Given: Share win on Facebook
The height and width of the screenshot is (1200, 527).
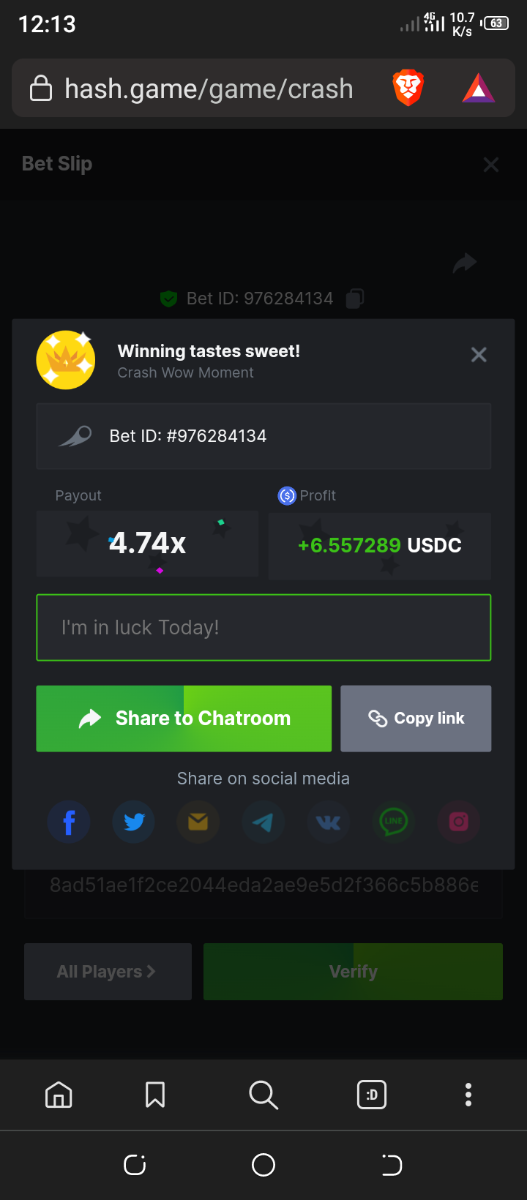Looking at the screenshot, I should pyautogui.click(x=69, y=823).
